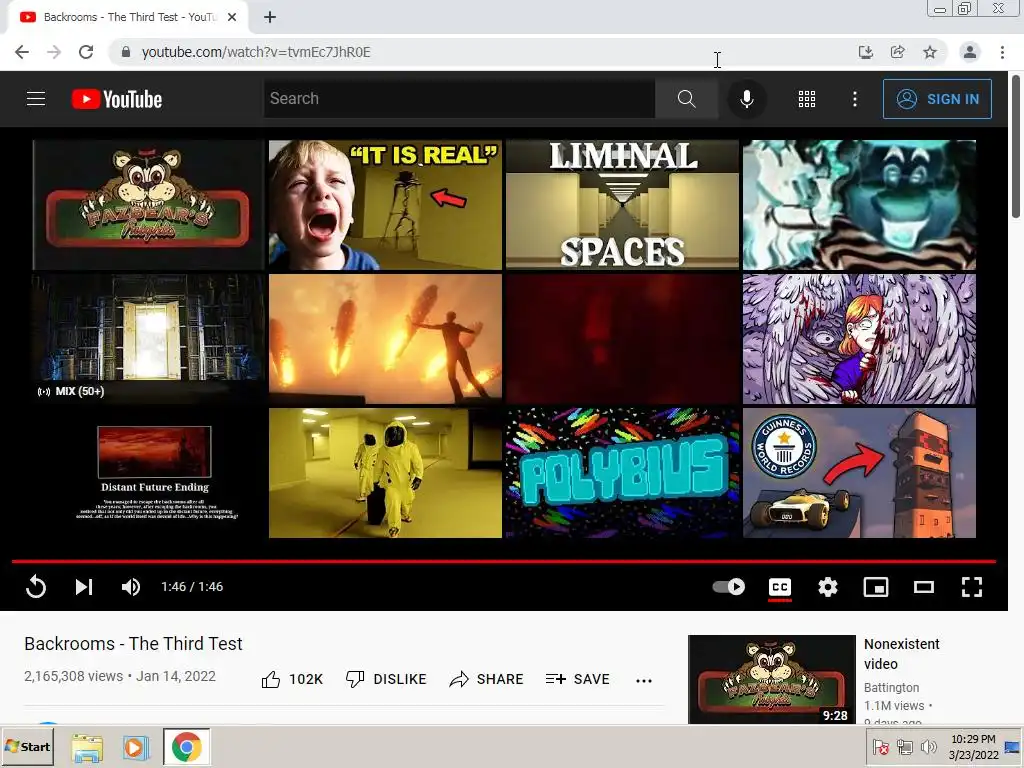
Task: Like the video with 102K thumbs up
Action: pyautogui.click(x=292, y=679)
